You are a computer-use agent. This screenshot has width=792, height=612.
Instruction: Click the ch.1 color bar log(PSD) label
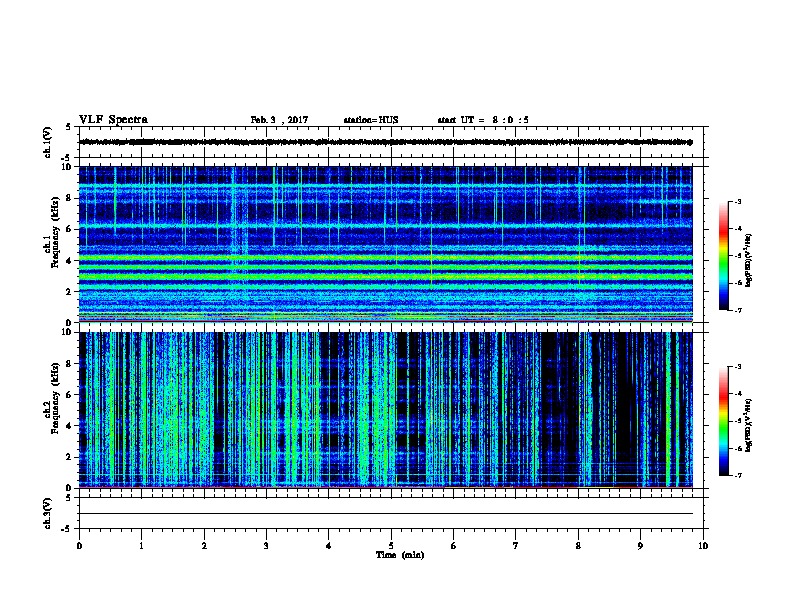tap(748, 260)
